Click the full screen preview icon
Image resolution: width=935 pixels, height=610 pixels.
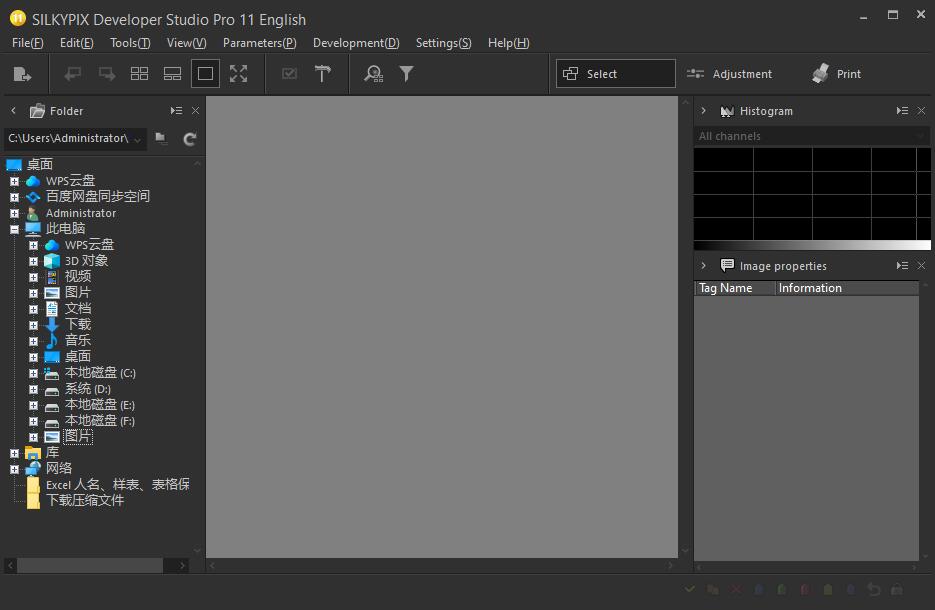(238, 74)
